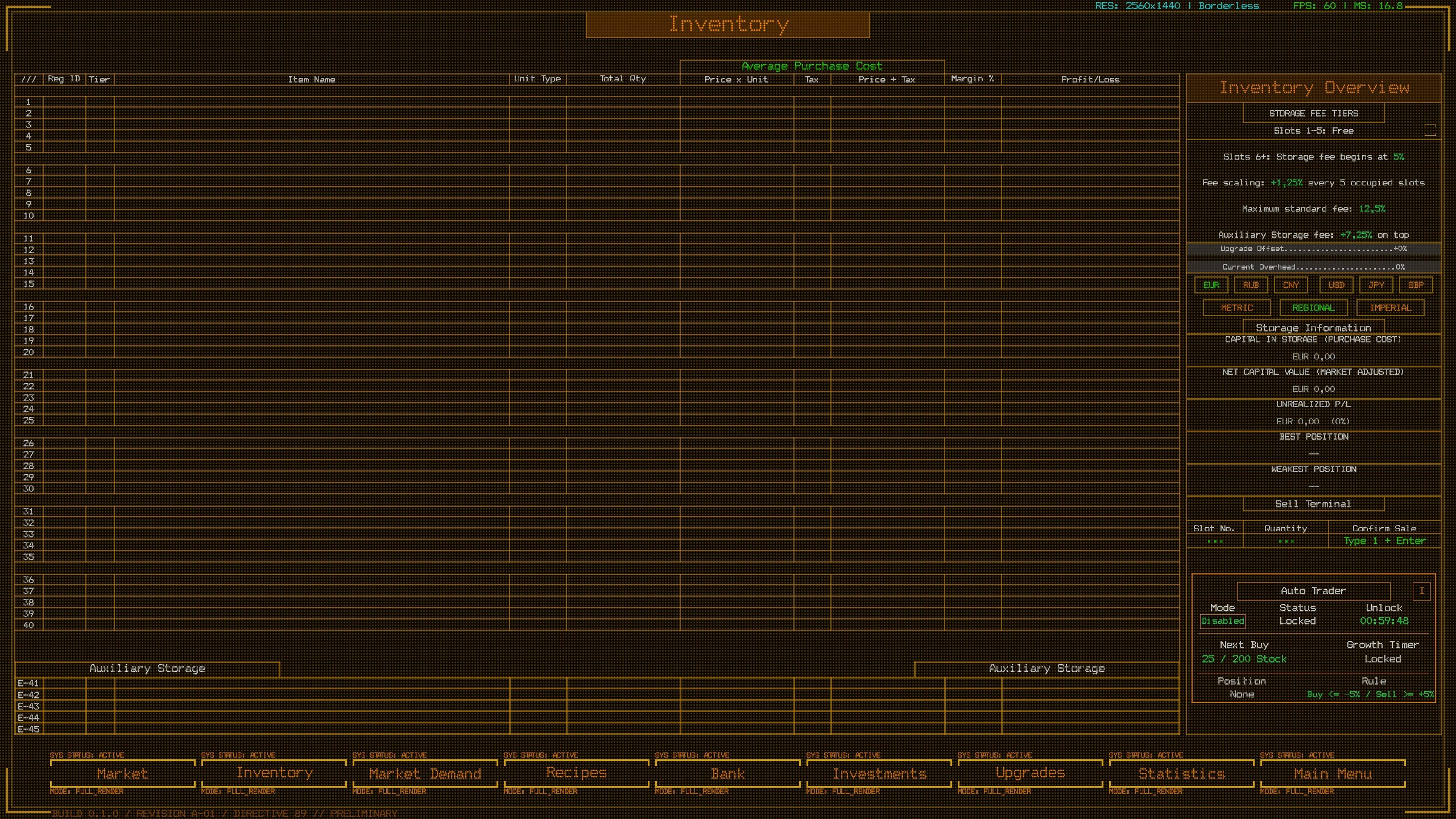Click Type 1 + Enter confirm sale

(1384, 541)
